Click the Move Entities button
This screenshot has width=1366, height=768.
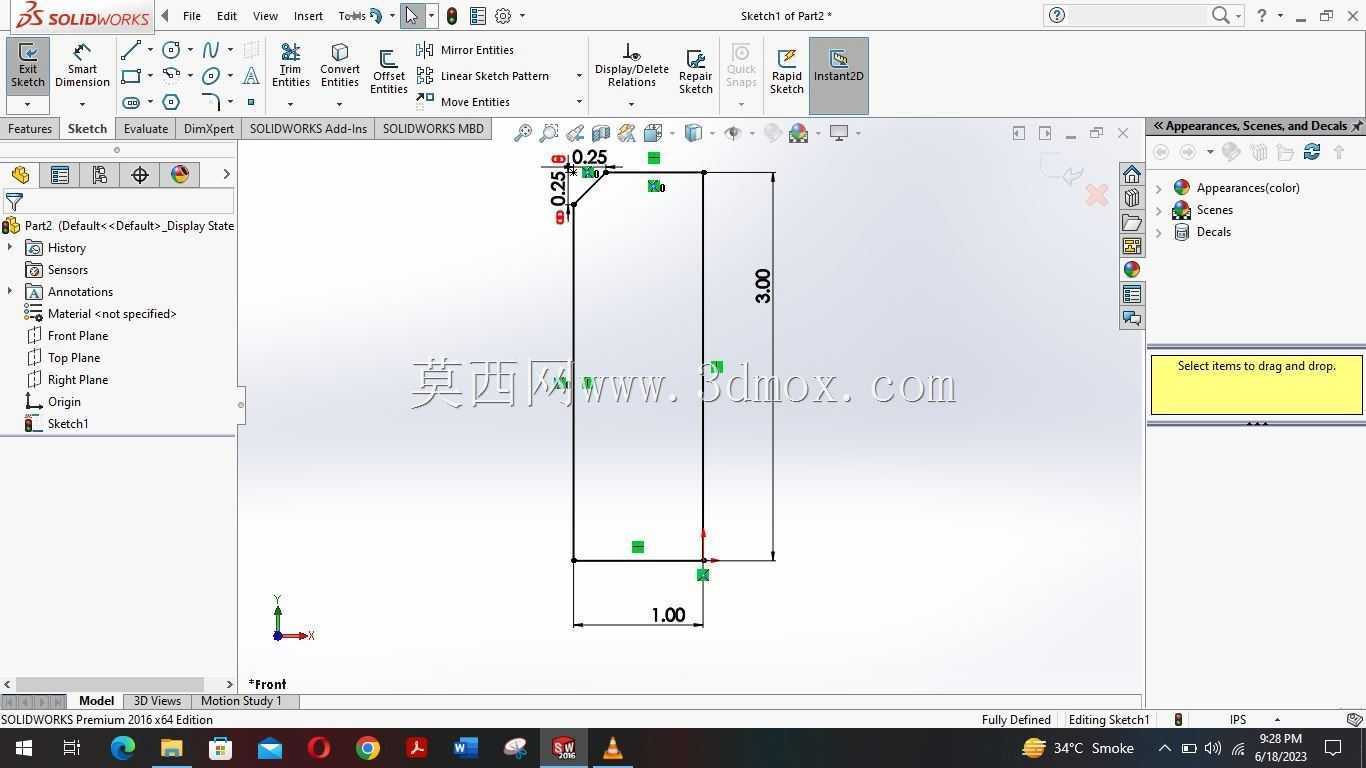coord(464,102)
